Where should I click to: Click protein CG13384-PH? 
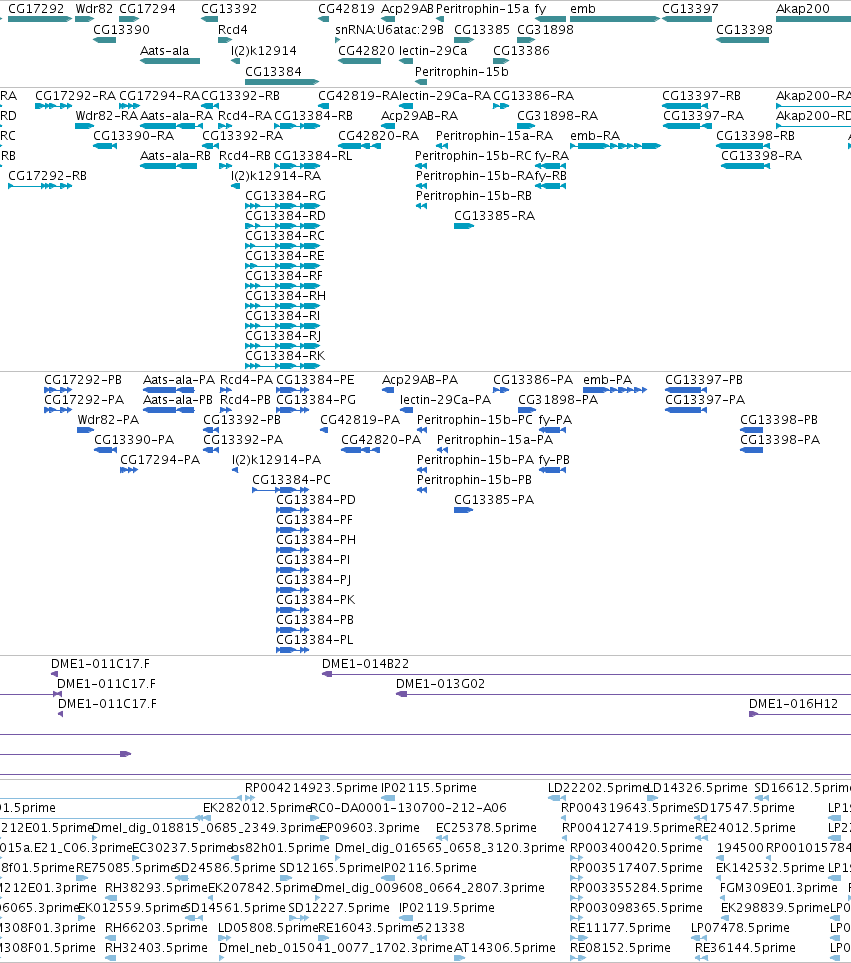[292, 550]
